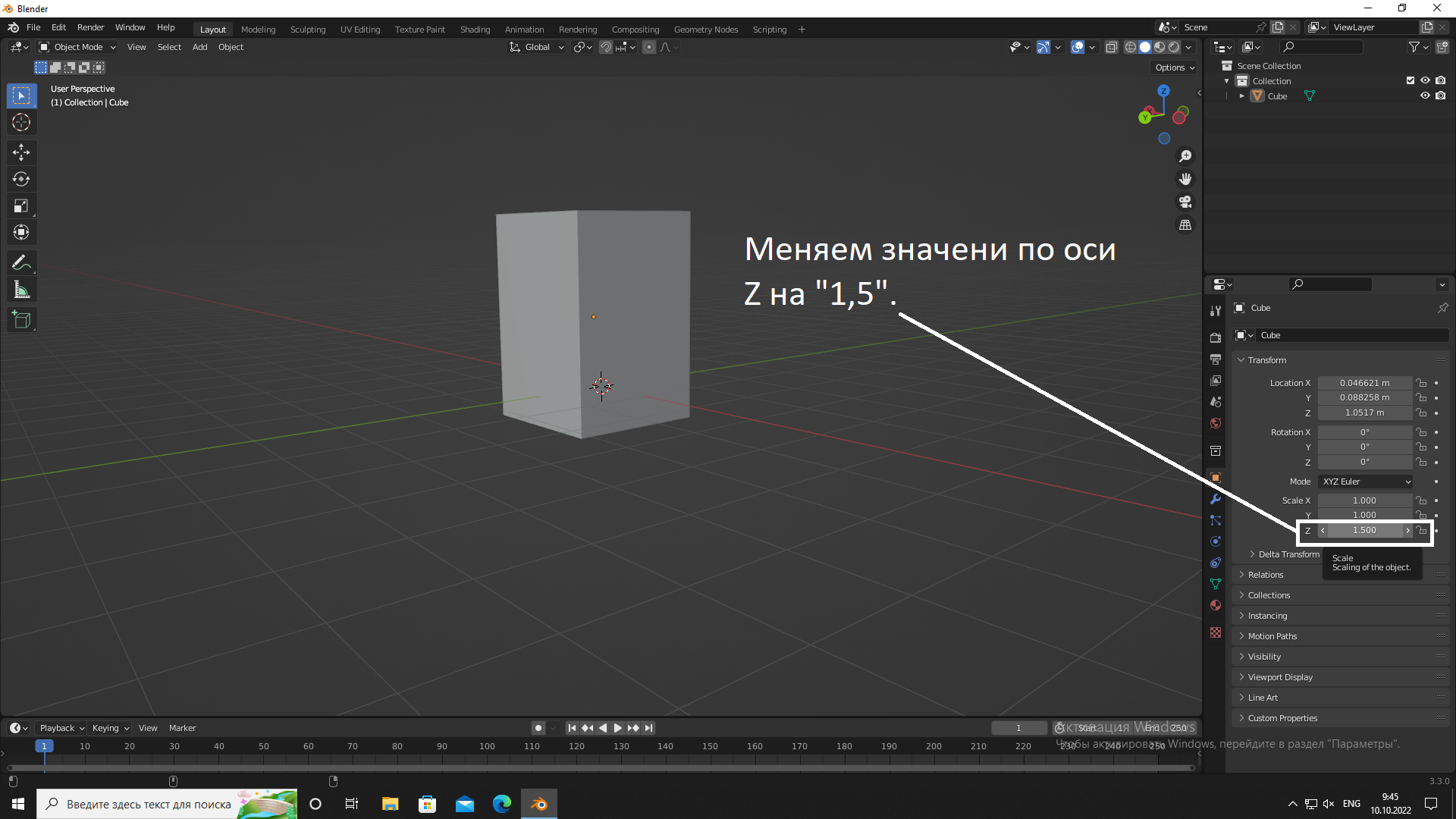Expand Relations panel

point(1265,575)
